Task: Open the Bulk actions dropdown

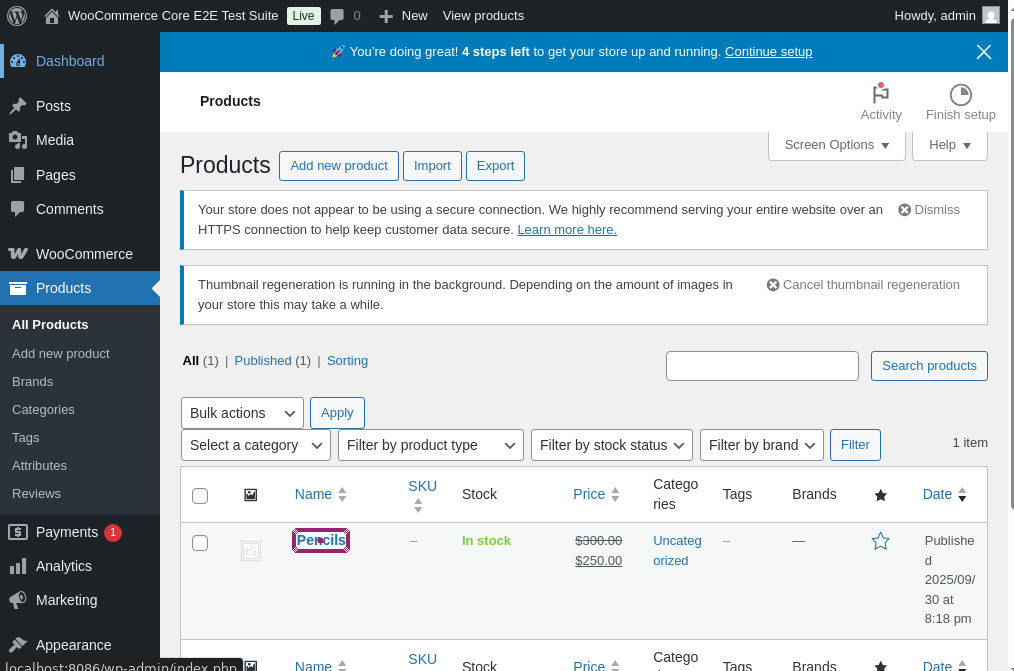Action: [x=242, y=413]
